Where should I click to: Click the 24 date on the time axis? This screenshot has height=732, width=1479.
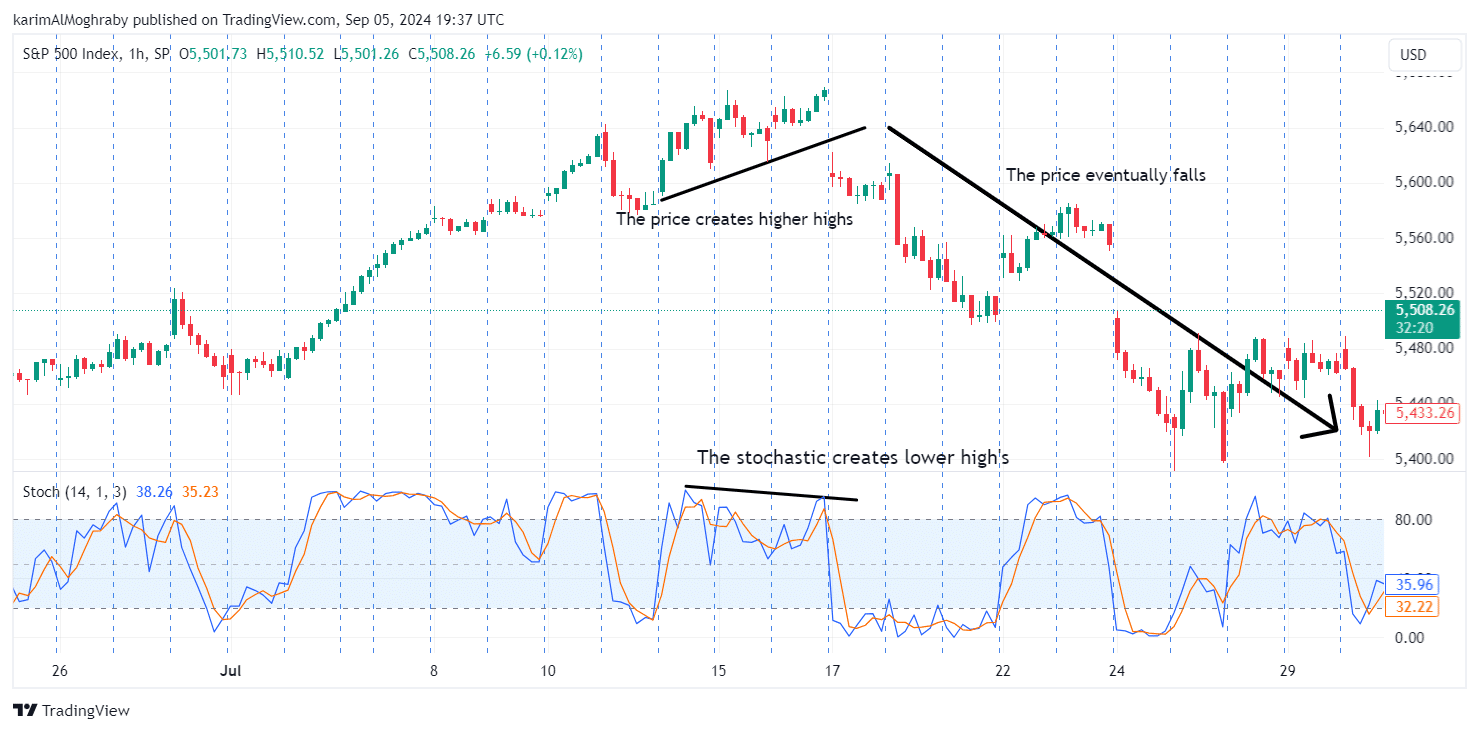click(x=1116, y=670)
